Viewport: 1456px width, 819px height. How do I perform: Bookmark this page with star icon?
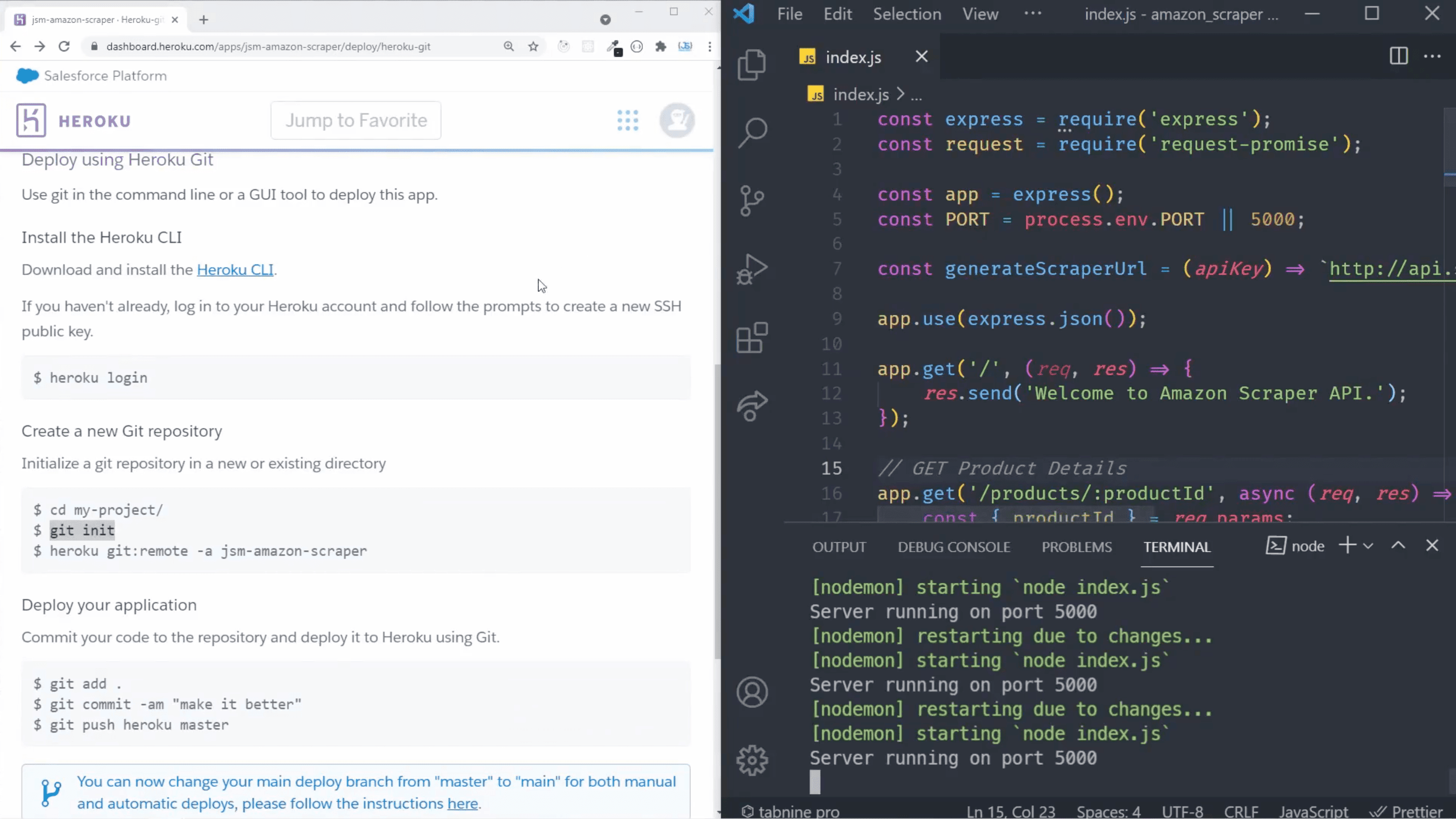(533, 47)
